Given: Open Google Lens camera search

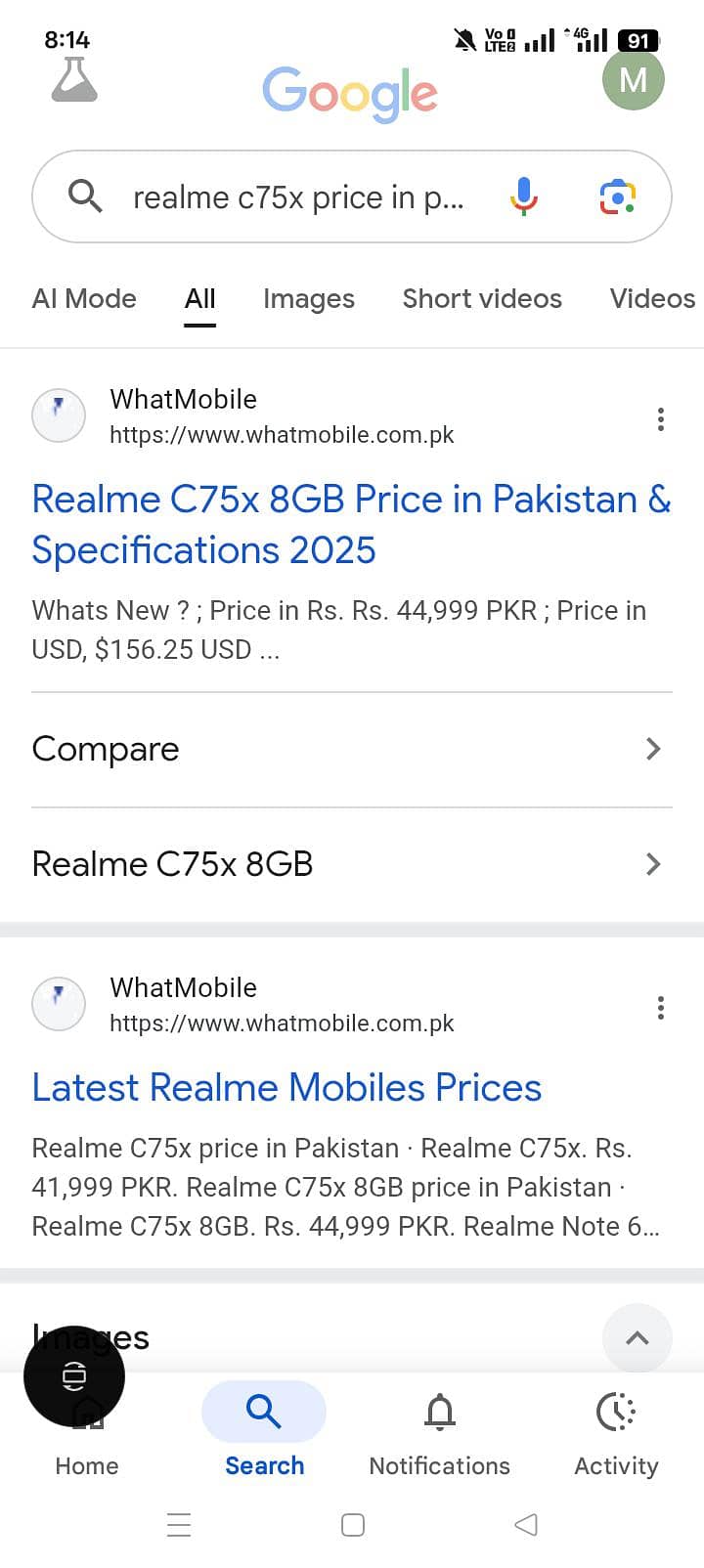Looking at the screenshot, I should [x=617, y=196].
